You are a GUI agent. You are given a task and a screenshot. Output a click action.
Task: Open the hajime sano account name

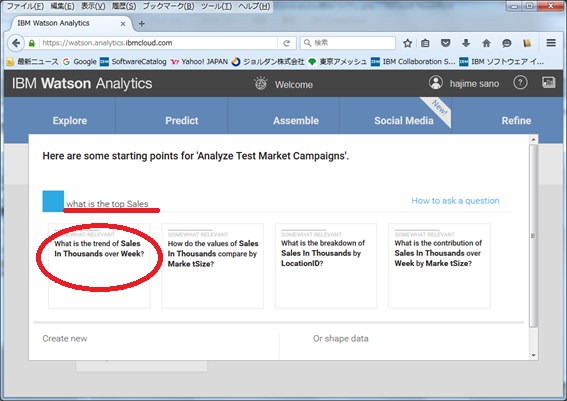[x=474, y=84]
